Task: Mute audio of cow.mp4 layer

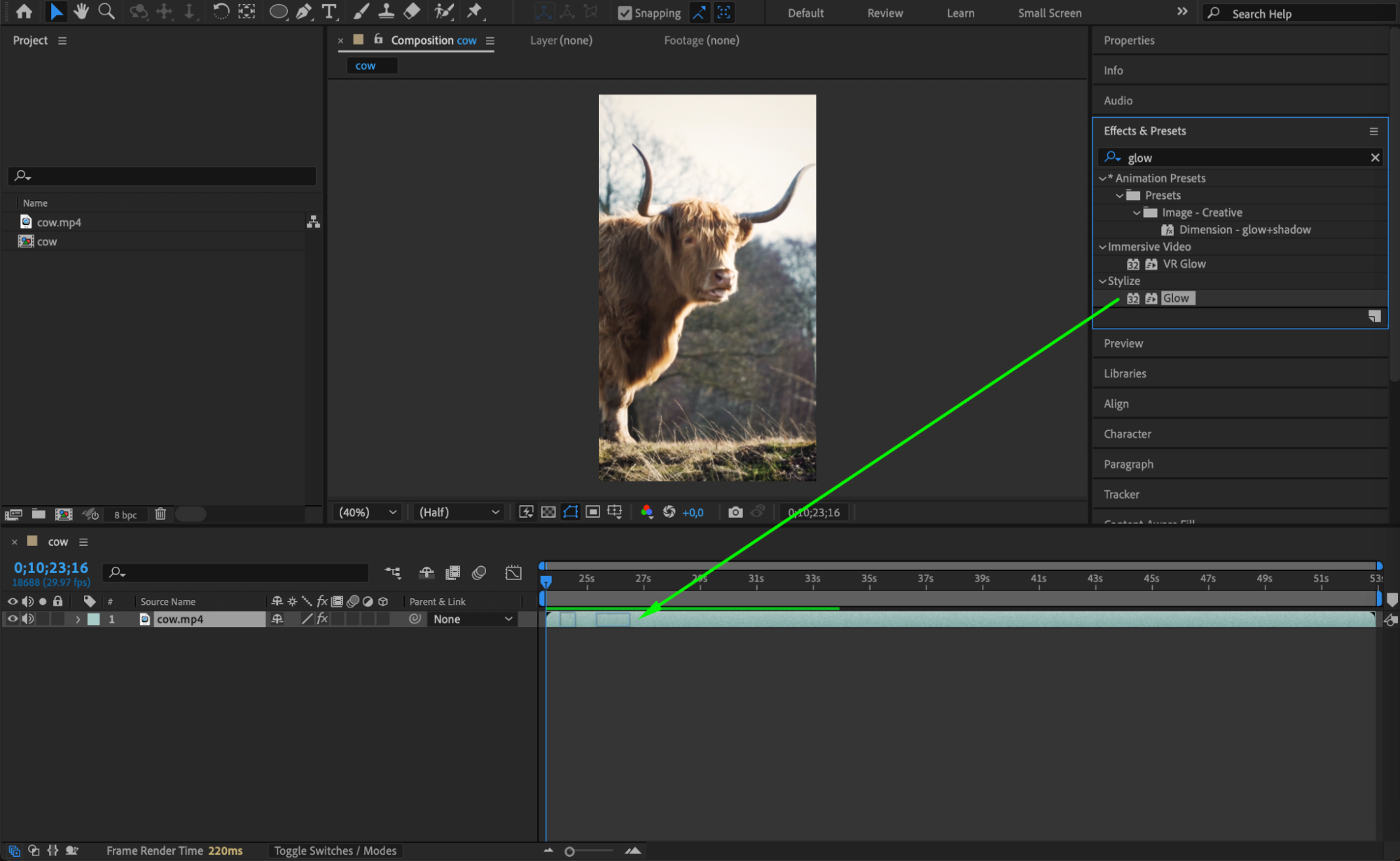Action: (x=27, y=619)
